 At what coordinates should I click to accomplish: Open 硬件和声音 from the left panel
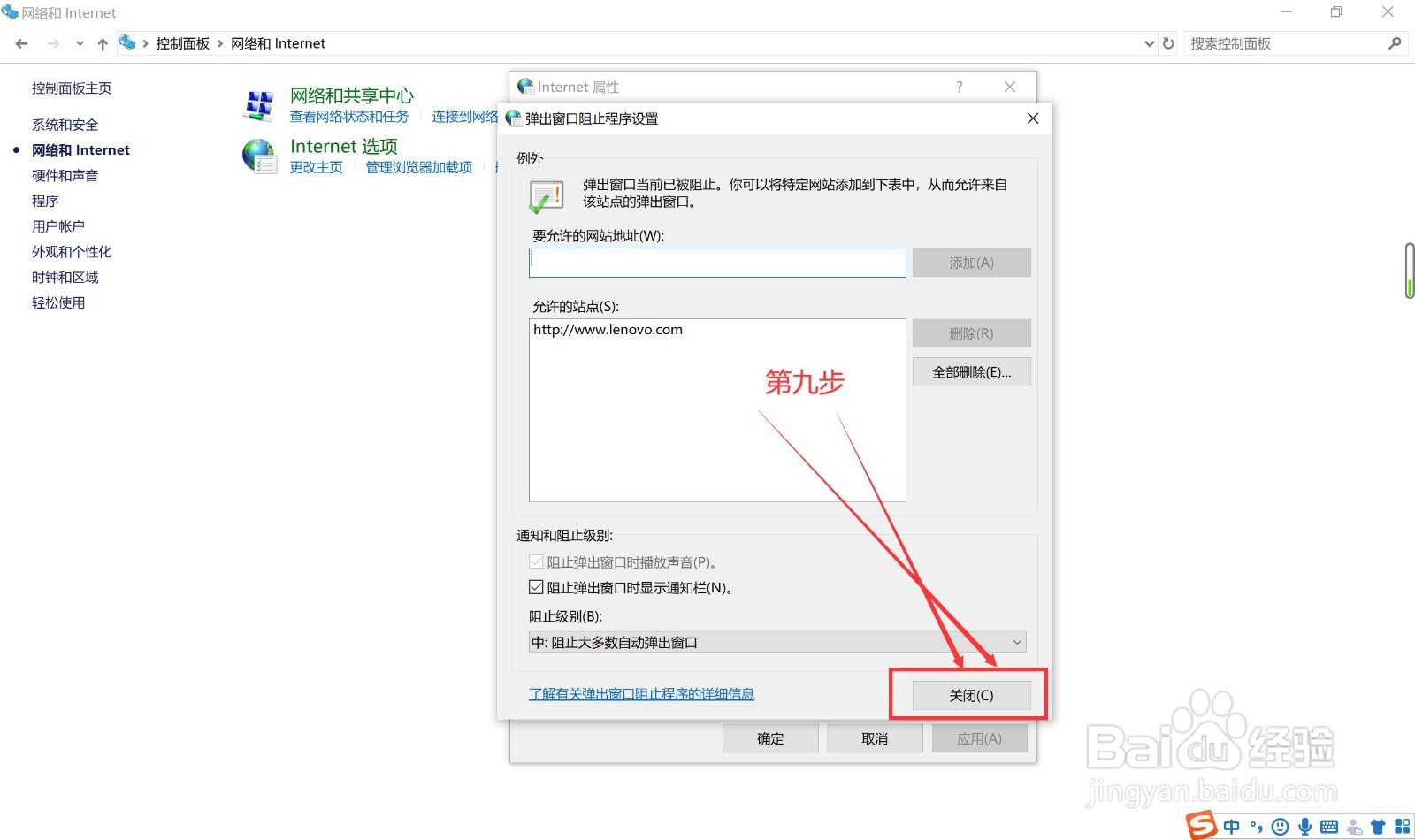tap(65, 175)
